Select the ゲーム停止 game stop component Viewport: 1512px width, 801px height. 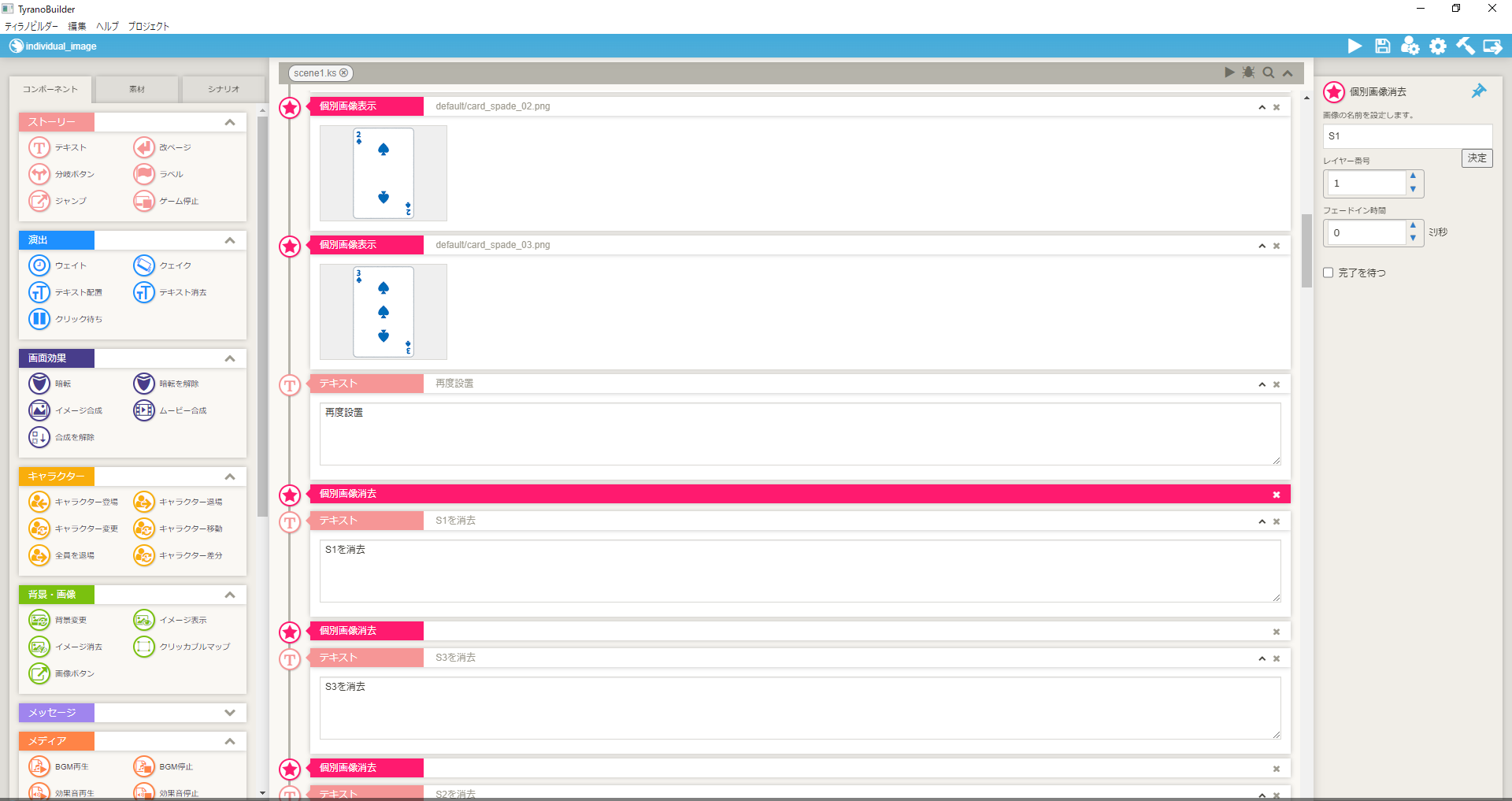tap(166, 201)
